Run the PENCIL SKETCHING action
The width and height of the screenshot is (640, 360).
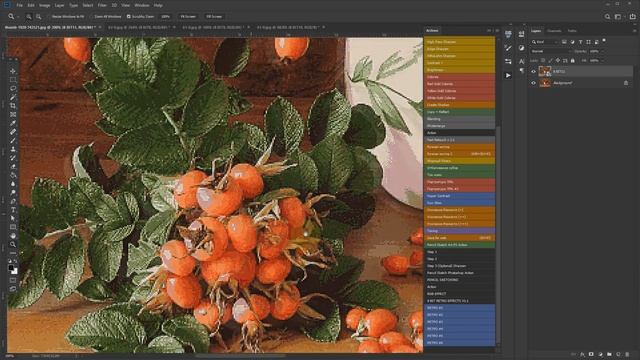(460, 280)
